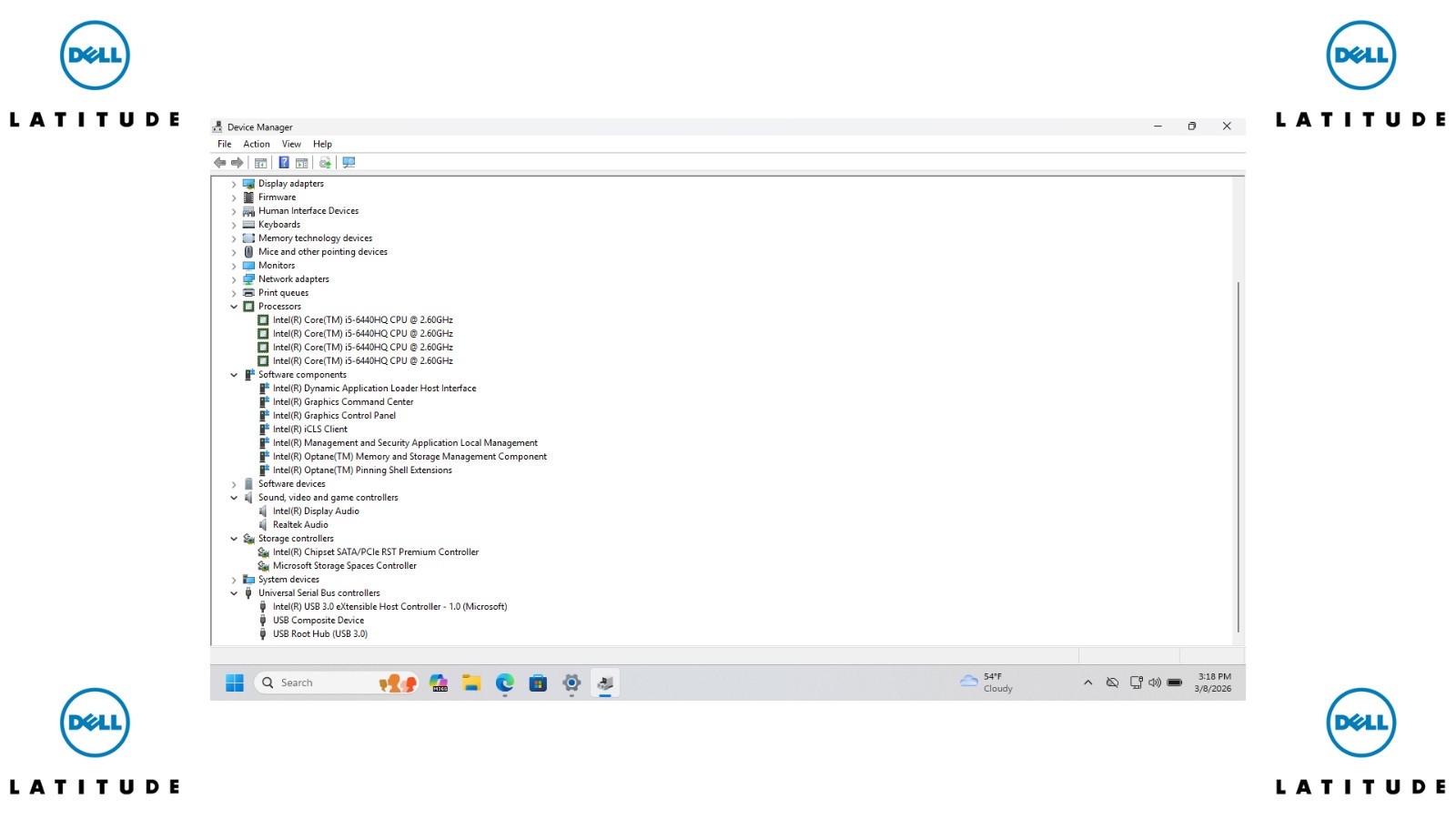Click the network status tray icon
1456x819 pixels.
(x=1136, y=682)
